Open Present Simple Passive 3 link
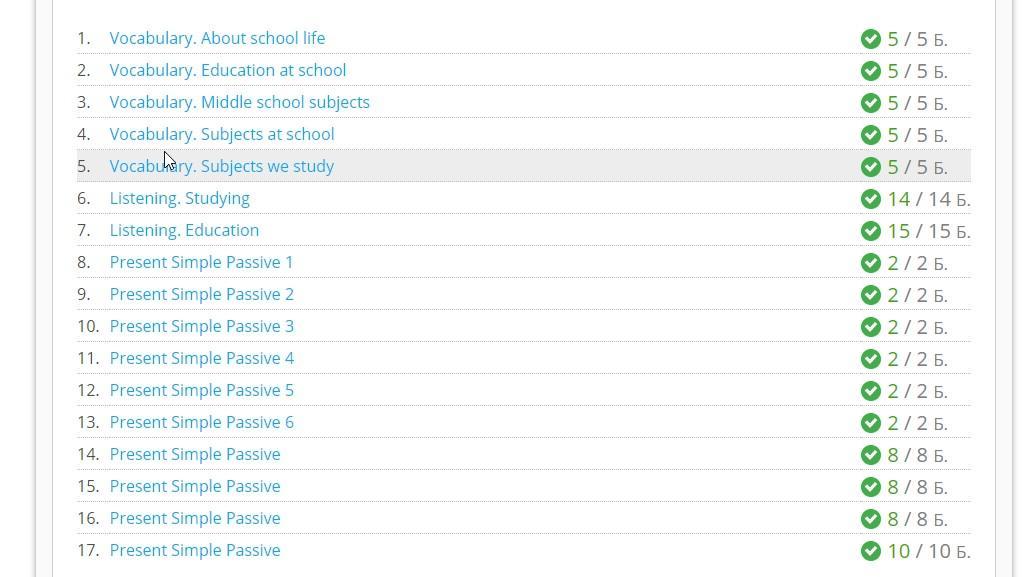 click(x=201, y=326)
